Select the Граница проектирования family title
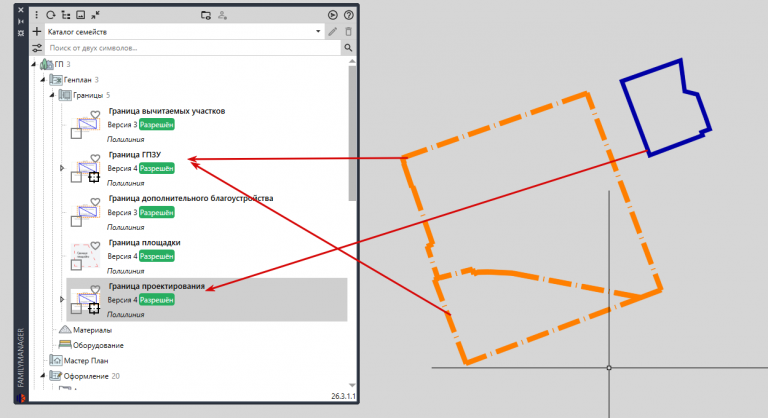The height and width of the screenshot is (418, 768). [157, 286]
